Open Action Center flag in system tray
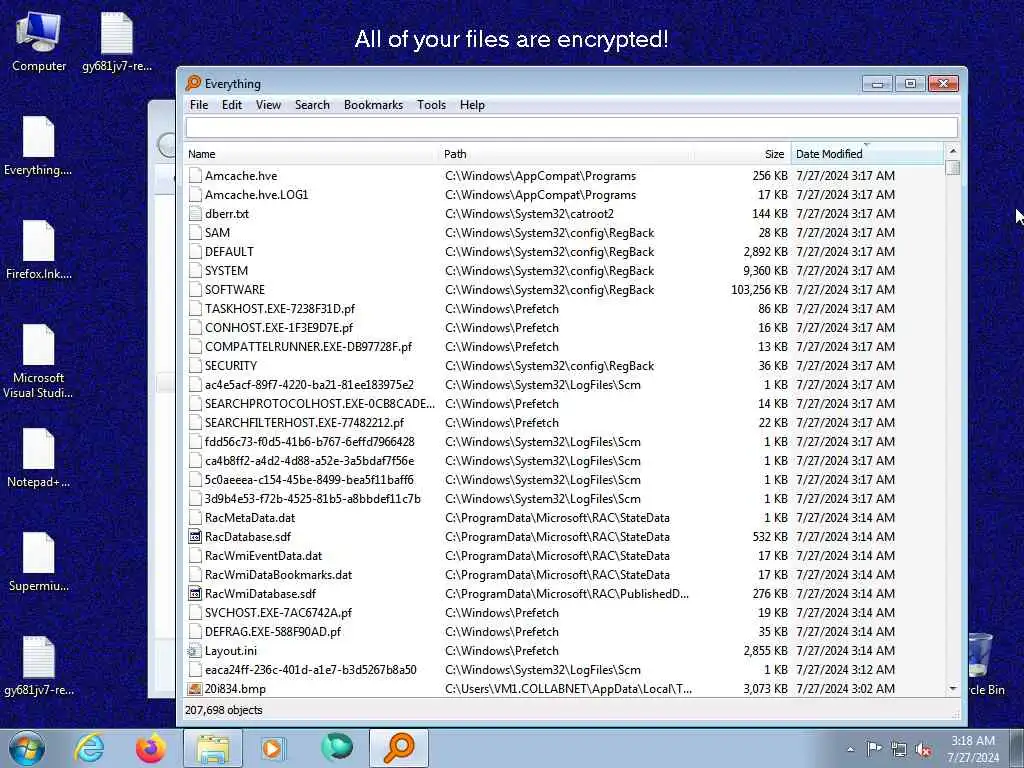 (x=874, y=749)
